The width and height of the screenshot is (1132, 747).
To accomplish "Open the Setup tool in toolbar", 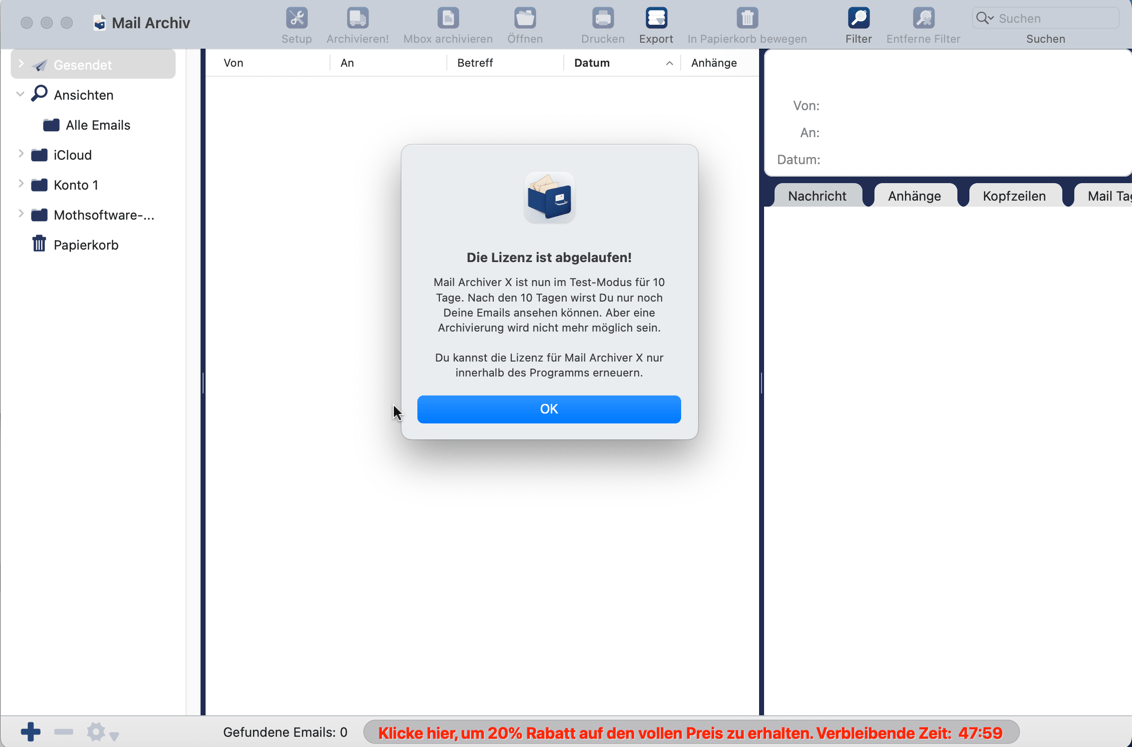I will 296,19.
